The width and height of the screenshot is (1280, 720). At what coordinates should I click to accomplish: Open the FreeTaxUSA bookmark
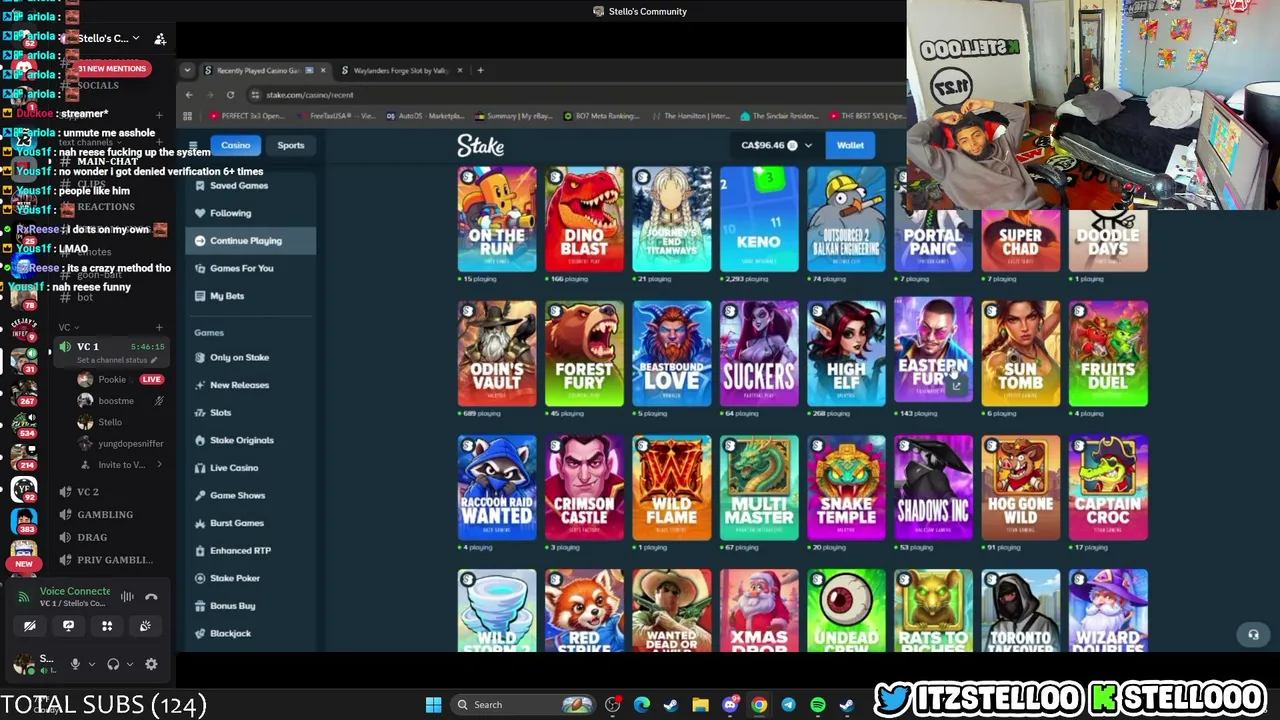pos(336,116)
